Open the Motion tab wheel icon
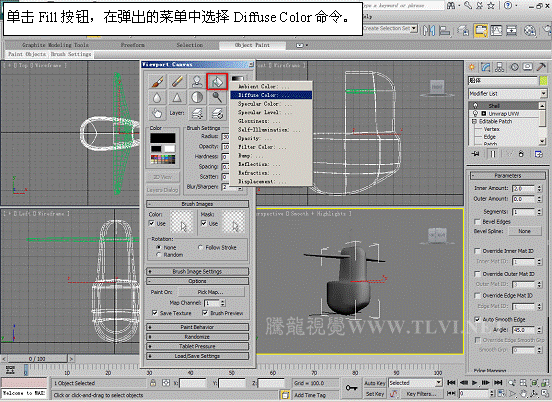 coord(514,67)
